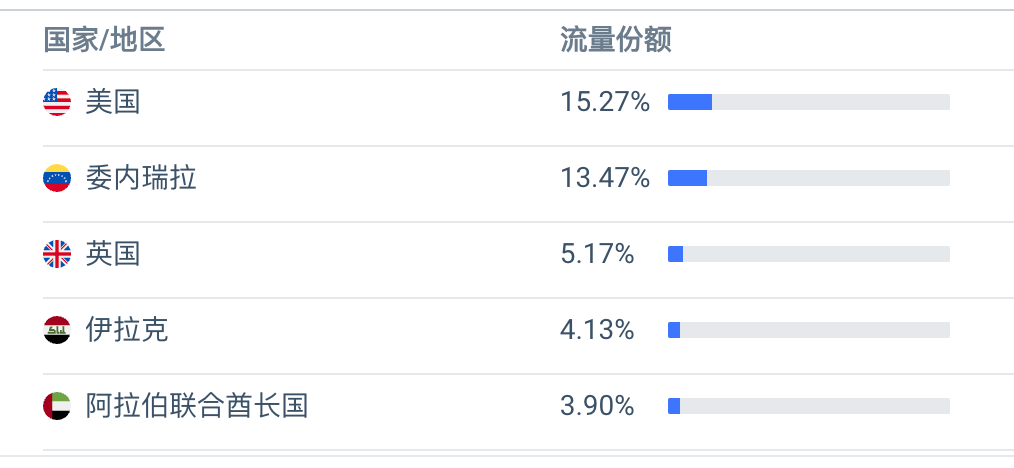Image resolution: width=1014 pixels, height=468 pixels.
Task: Click the United Kingdom flag icon
Action: click(x=57, y=254)
